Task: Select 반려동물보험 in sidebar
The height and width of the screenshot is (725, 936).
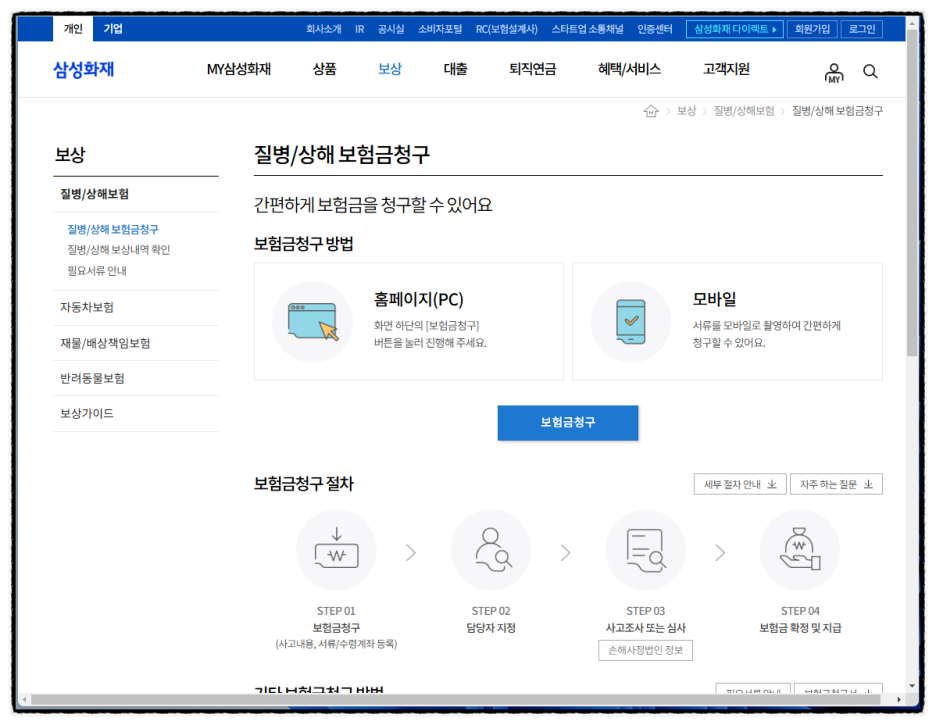Action: point(92,378)
